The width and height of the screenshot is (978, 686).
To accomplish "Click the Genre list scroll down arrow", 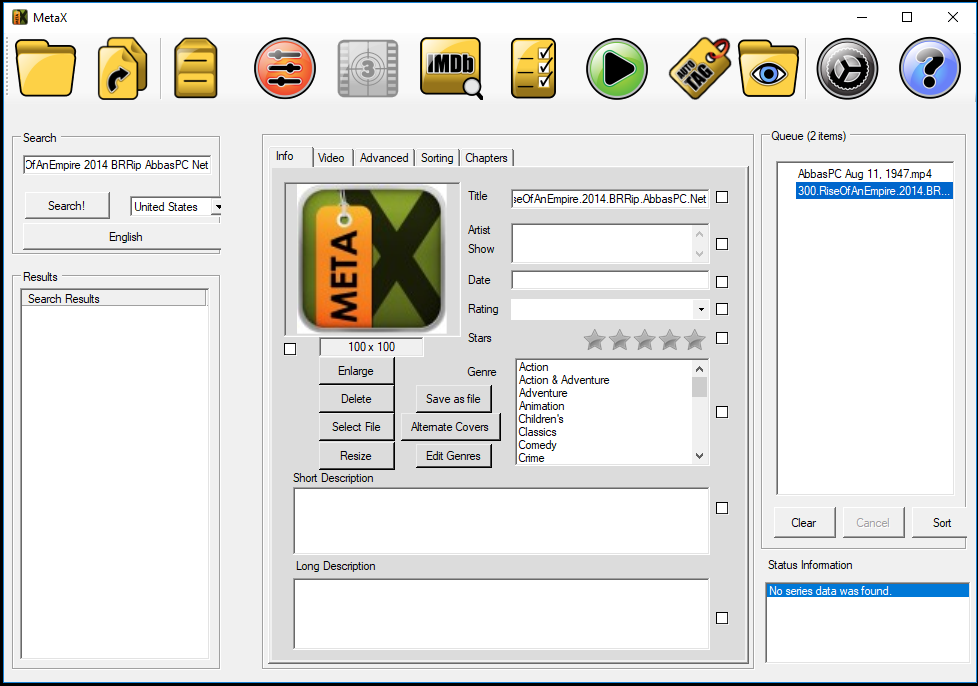I will click(699, 456).
